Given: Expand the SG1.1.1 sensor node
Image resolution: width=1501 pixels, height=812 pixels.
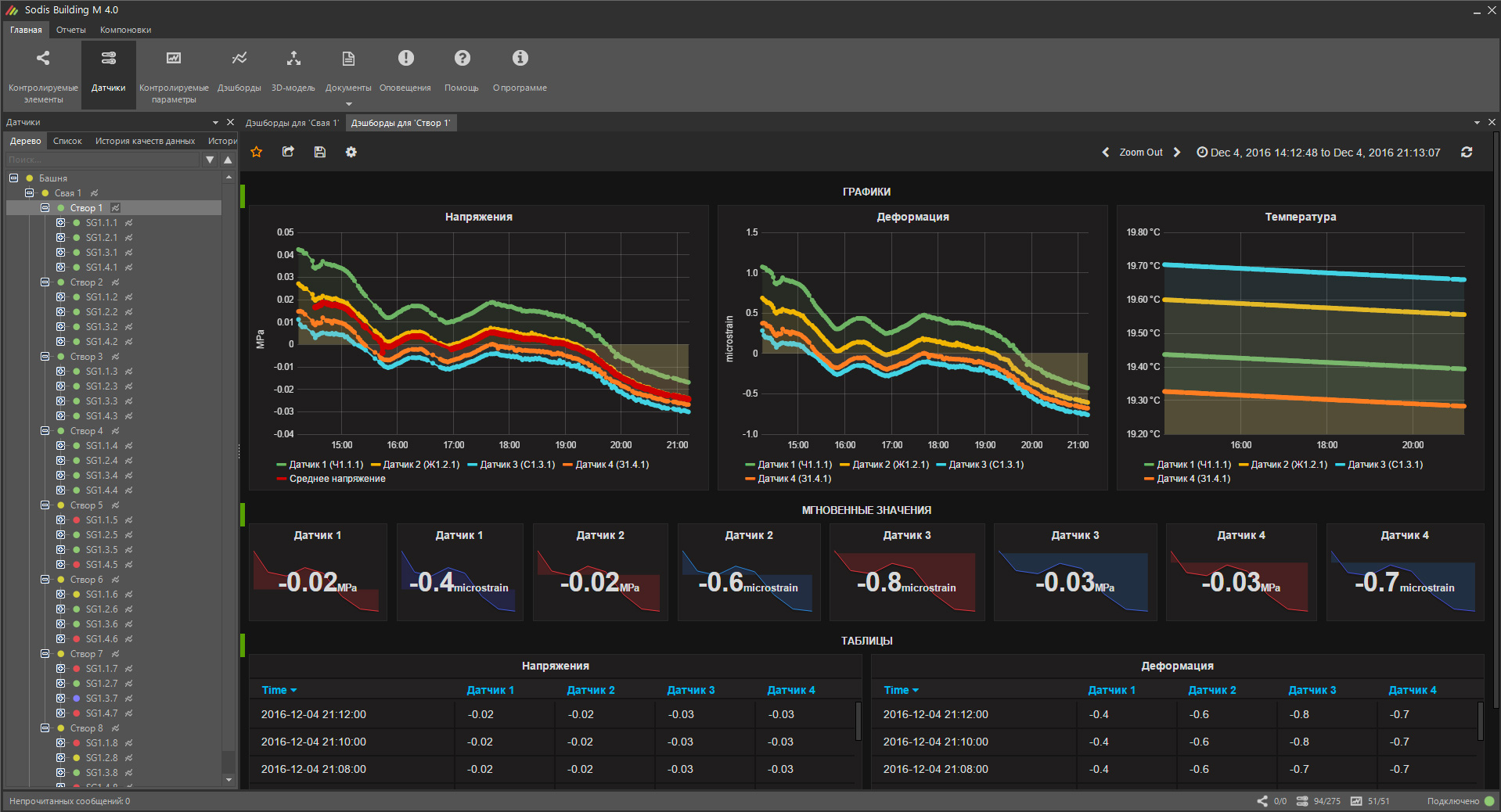Looking at the screenshot, I should click(61, 223).
